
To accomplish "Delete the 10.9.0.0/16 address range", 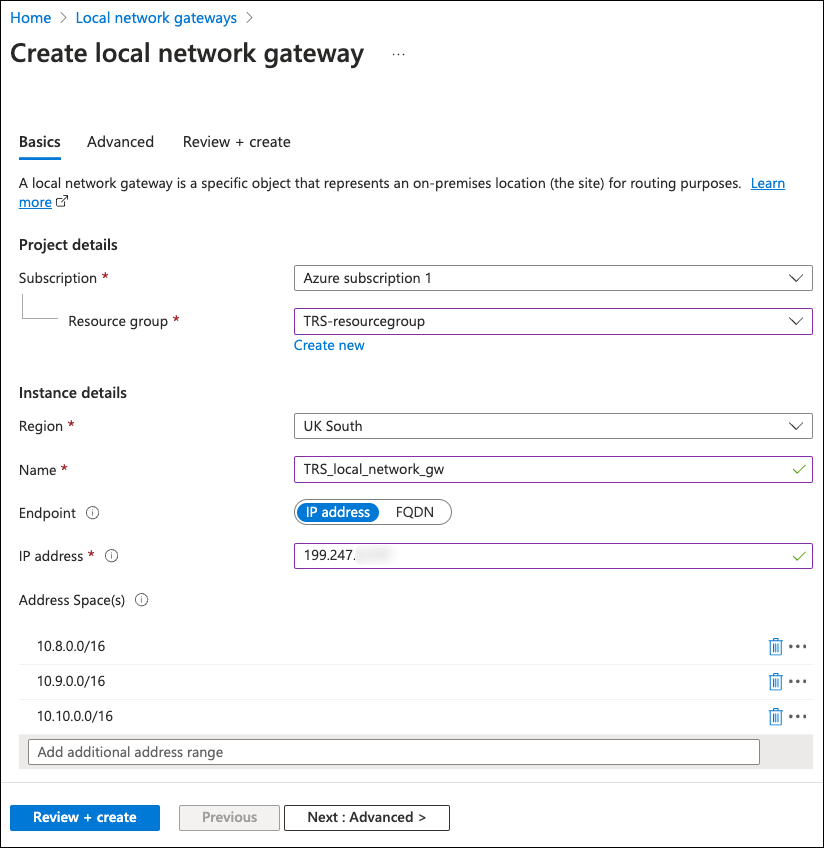I will pos(775,681).
